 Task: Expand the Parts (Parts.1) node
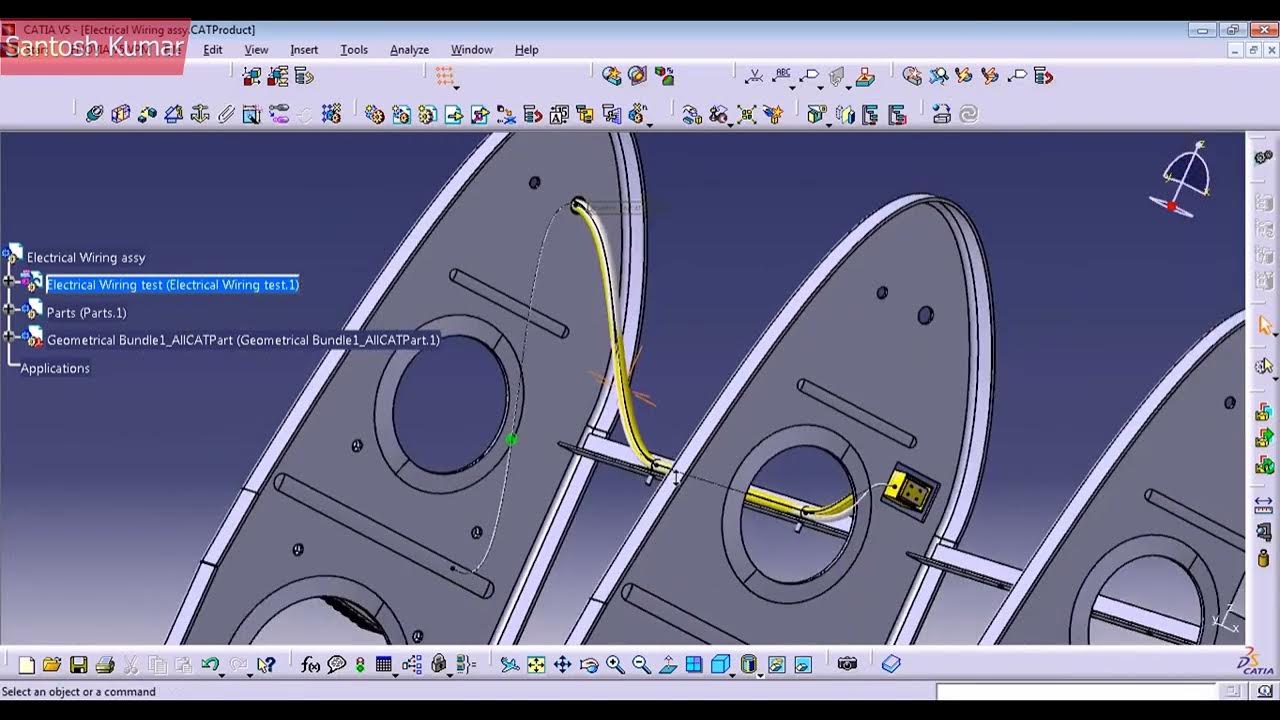[9, 312]
